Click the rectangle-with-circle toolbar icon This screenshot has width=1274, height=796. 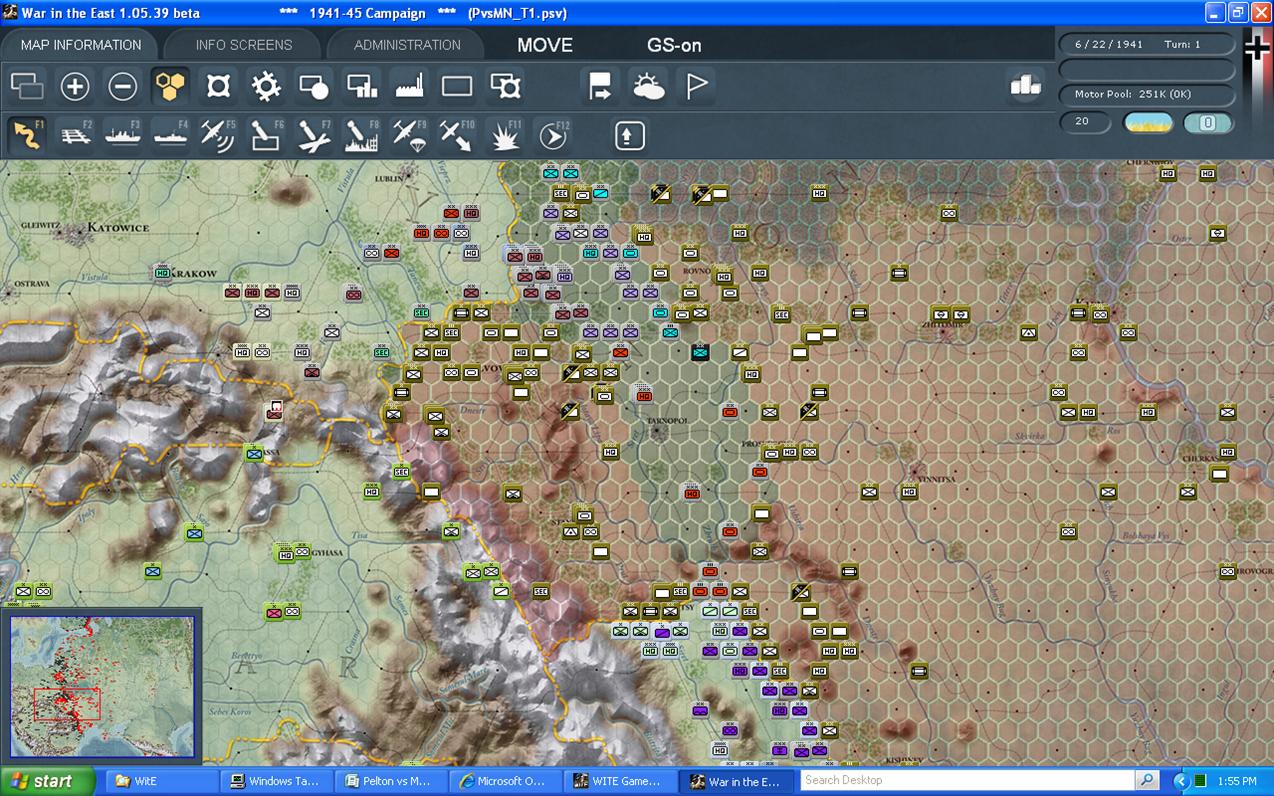[314, 87]
